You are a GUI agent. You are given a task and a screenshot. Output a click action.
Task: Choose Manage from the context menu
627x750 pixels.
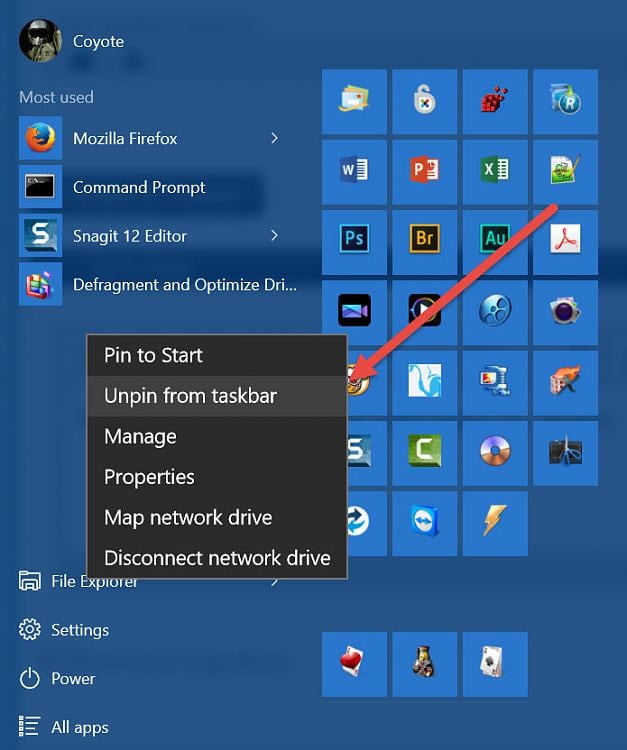click(x=217, y=436)
